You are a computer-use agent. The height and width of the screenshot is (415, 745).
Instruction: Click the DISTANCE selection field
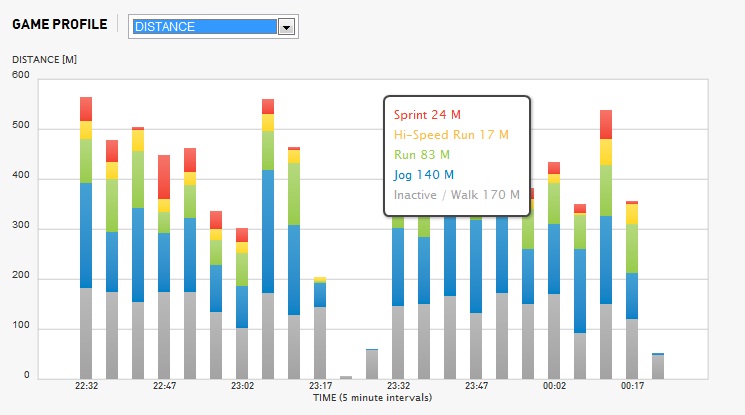[204, 27]
